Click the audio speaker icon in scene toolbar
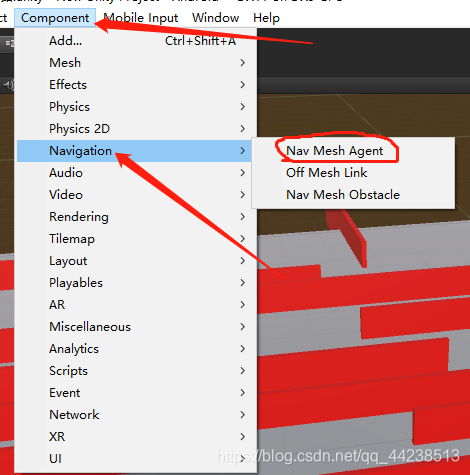 [x=8, y=85]
